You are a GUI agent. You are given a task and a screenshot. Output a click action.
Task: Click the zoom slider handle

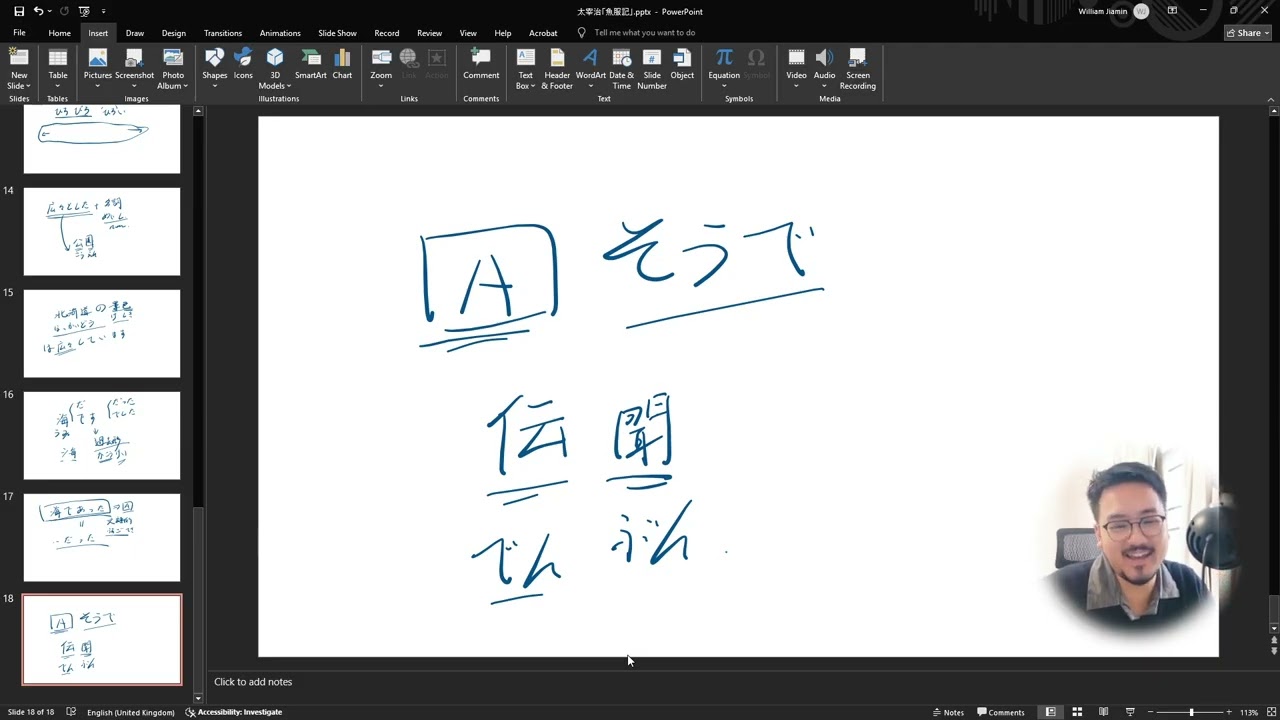(x=1191, y=712)
